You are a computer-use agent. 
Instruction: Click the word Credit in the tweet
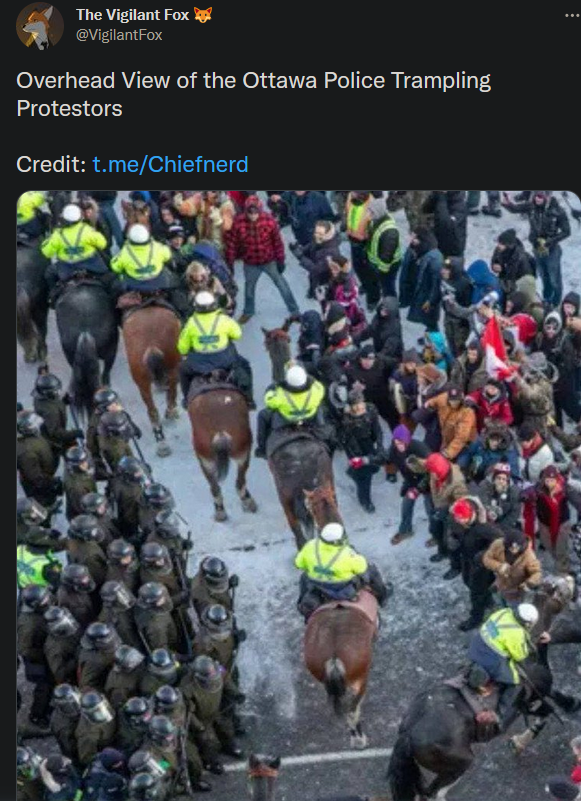click(51, 164)
